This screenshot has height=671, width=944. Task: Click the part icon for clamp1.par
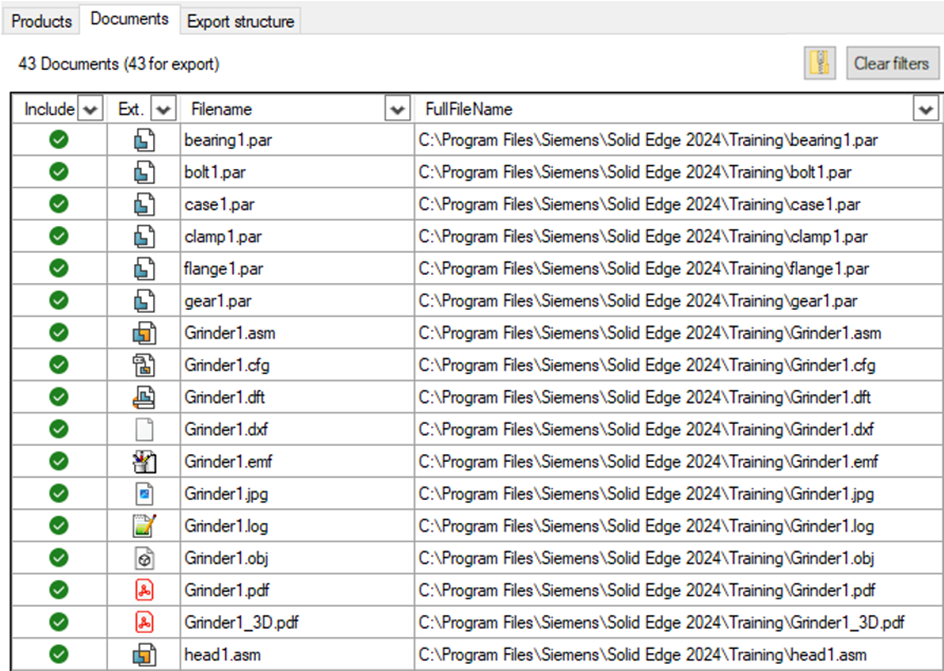(144, 237)
